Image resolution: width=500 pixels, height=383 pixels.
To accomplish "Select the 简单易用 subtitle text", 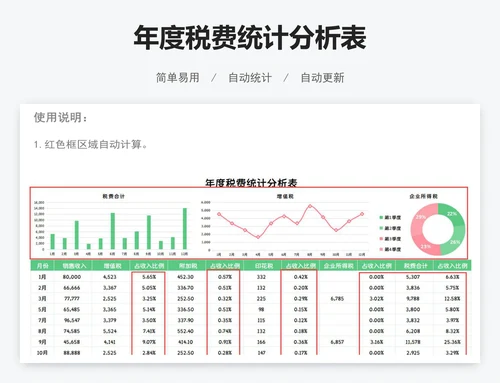I will tap(178, 78).
